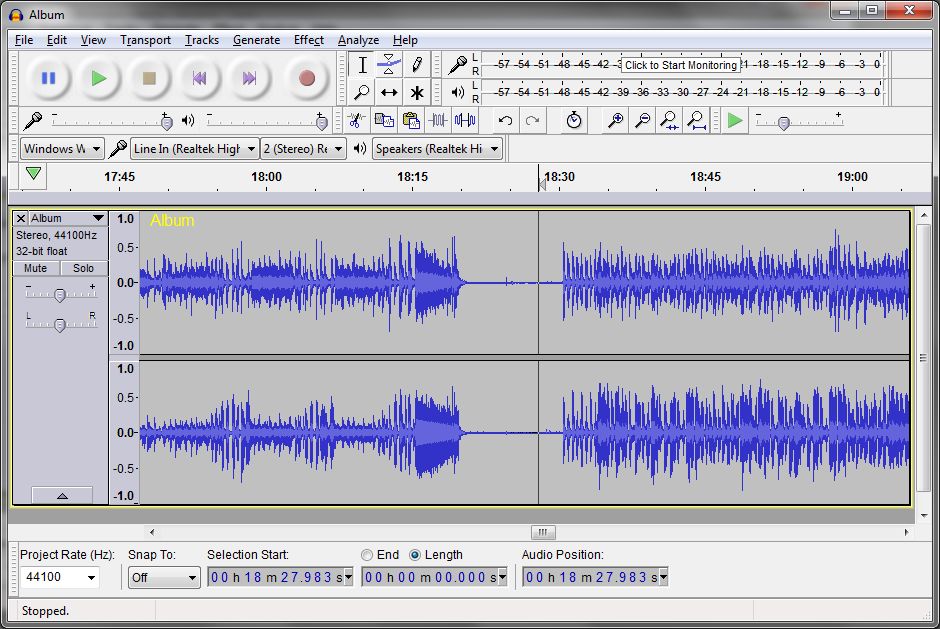This screenshot has width=940, height=629.
Task: Open the Project Rate dropdown
Action: click(60, 577)
